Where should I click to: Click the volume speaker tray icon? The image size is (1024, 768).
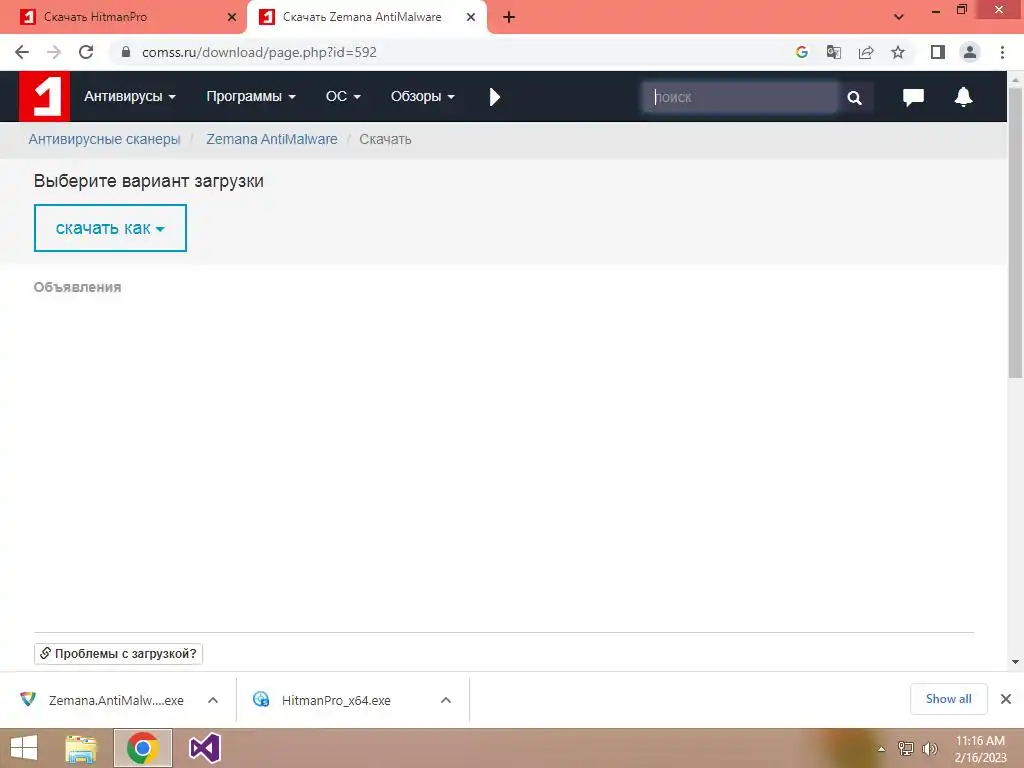click(929, 748)
